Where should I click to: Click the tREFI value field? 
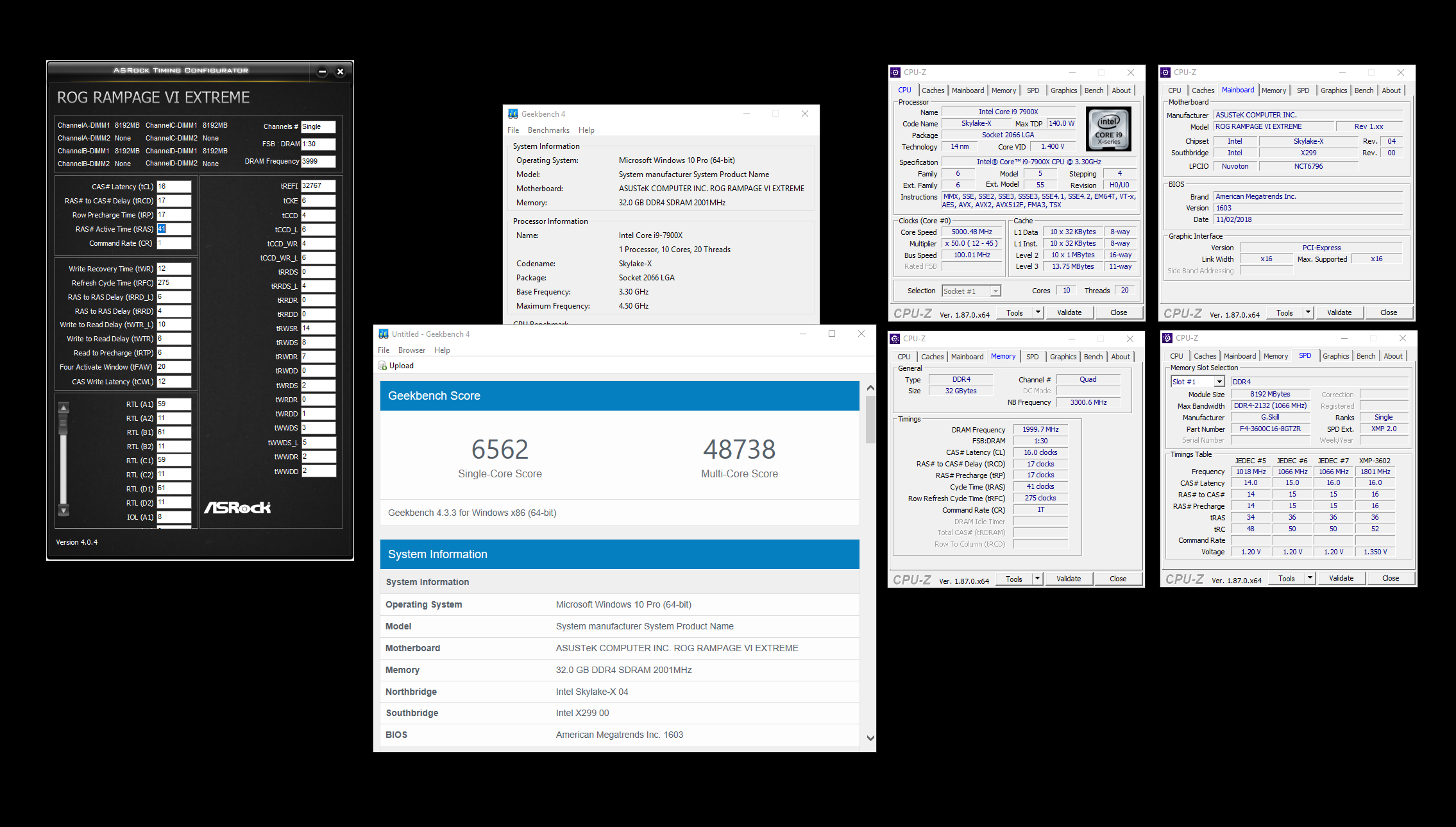coord(318,186)
